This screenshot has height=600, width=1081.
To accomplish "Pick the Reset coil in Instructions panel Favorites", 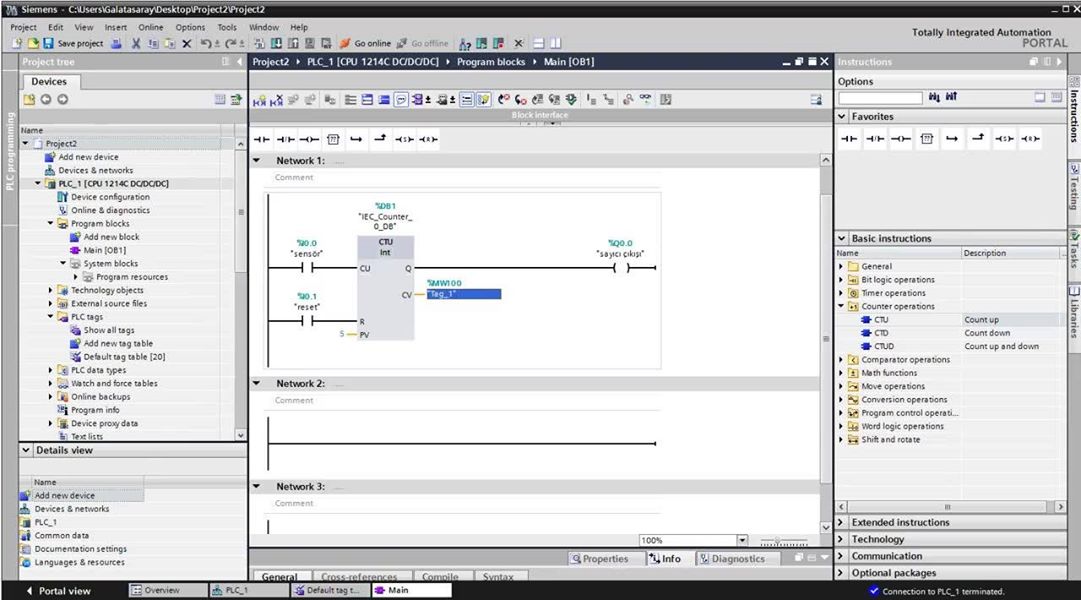I will [x=1030, y=139].
